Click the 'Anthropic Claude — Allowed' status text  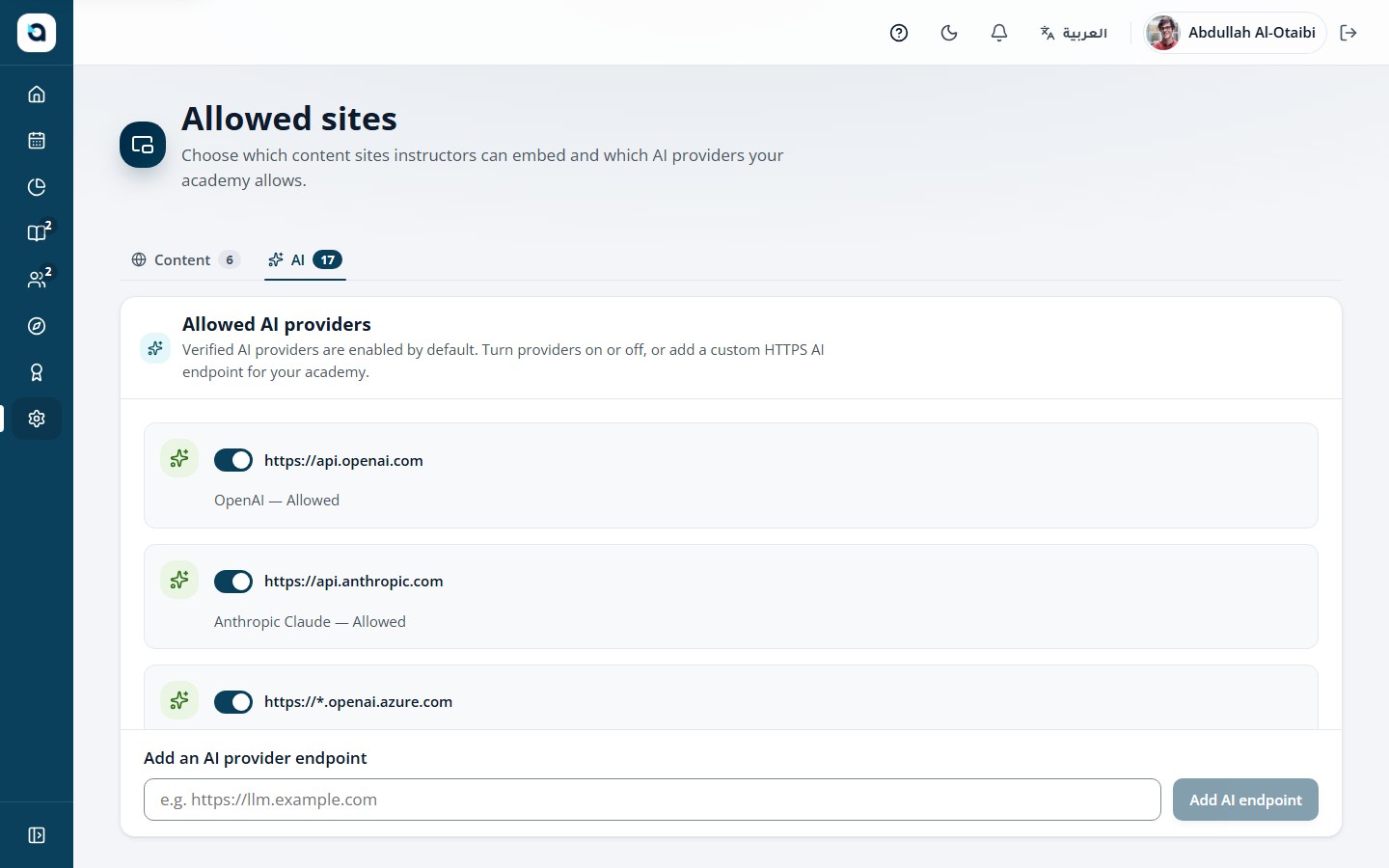pyautogui.click(x=310, y=621)
